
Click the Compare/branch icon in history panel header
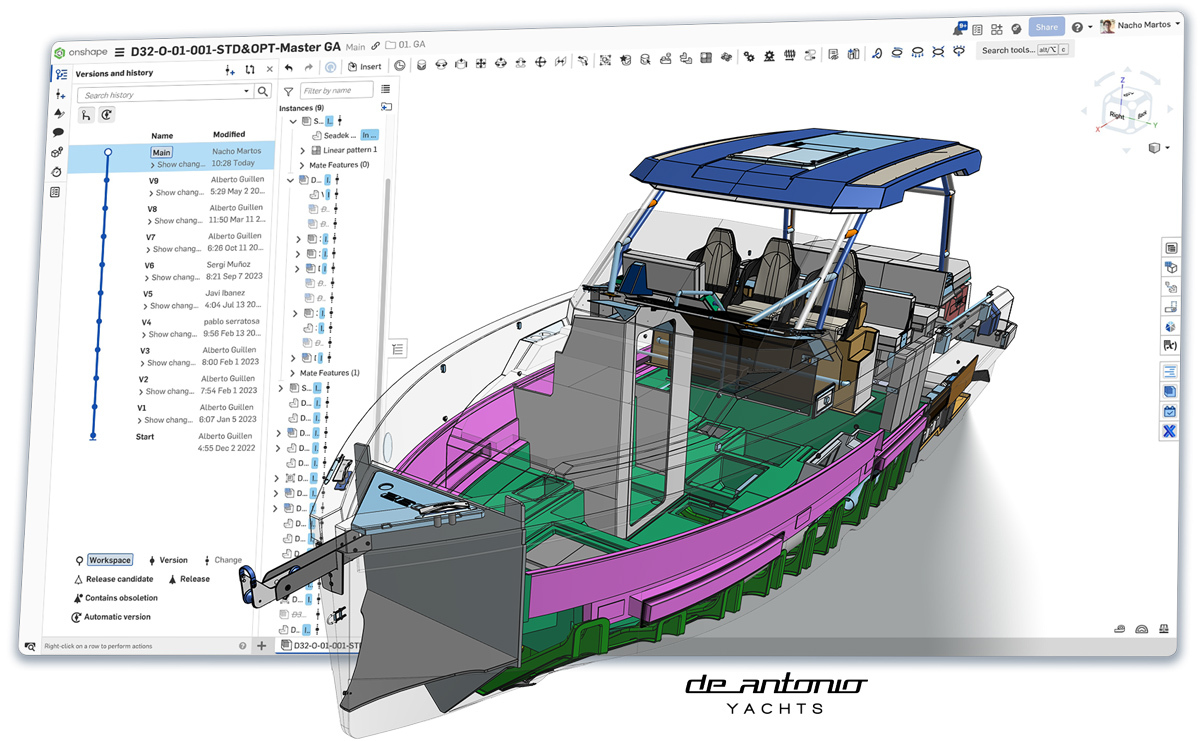click(x=250, y=70)
